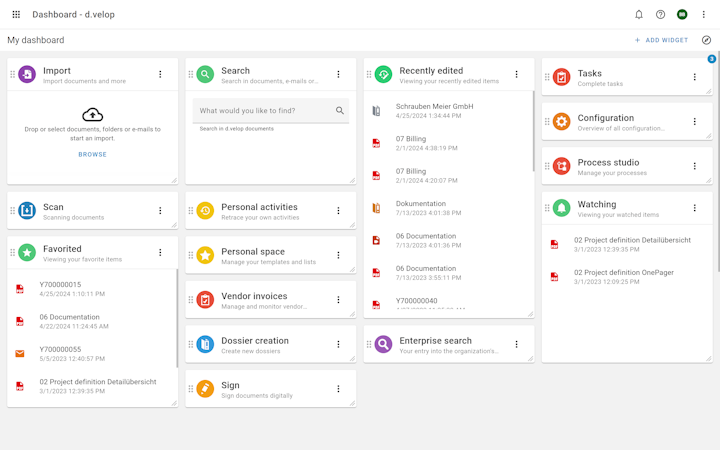Screen dimensions: 720x450
Task: Open the Tasks widget options menu
Action: 695,77
